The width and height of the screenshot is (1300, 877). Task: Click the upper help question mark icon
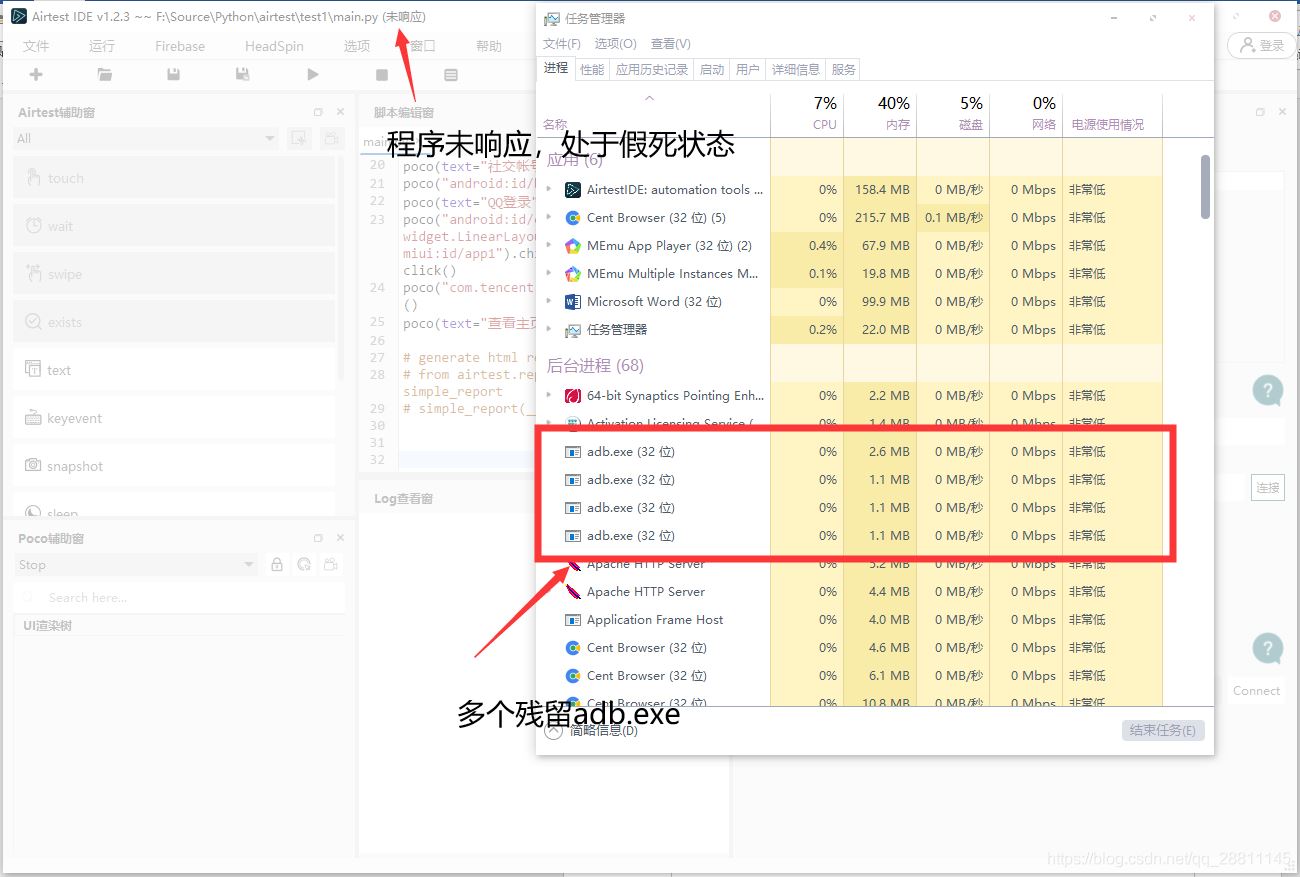1268,390
